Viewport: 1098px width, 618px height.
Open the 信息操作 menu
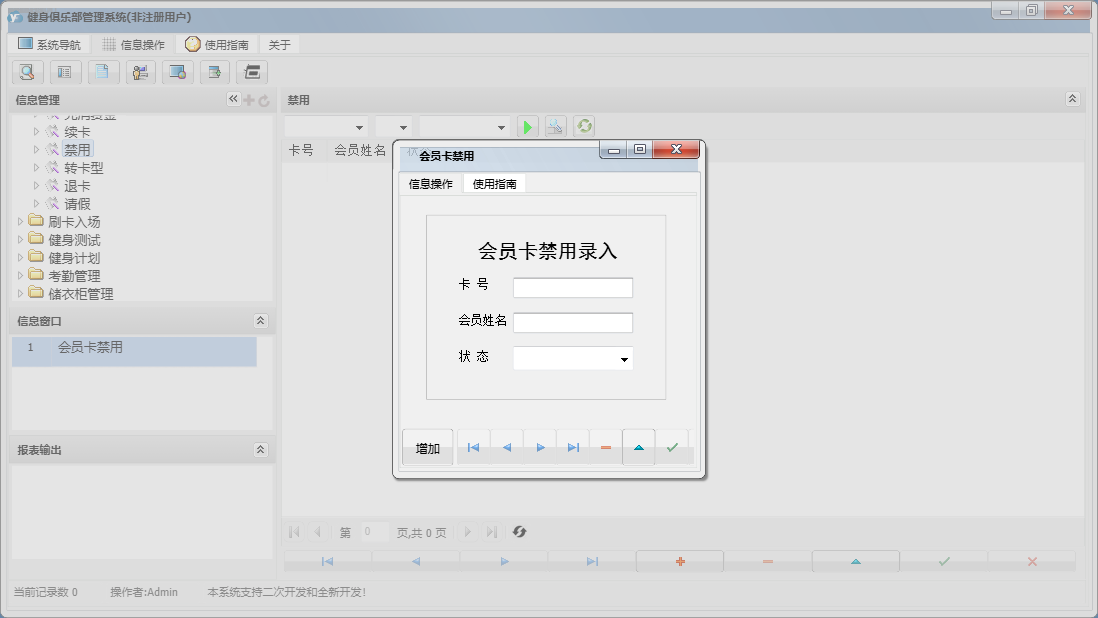[131, 43]
